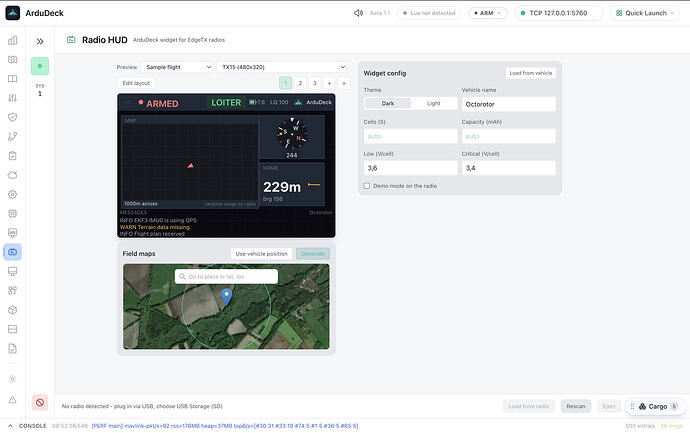Click Load from vehicle button
The width and height of the screenshot is (690, 433).
[530, 73]
